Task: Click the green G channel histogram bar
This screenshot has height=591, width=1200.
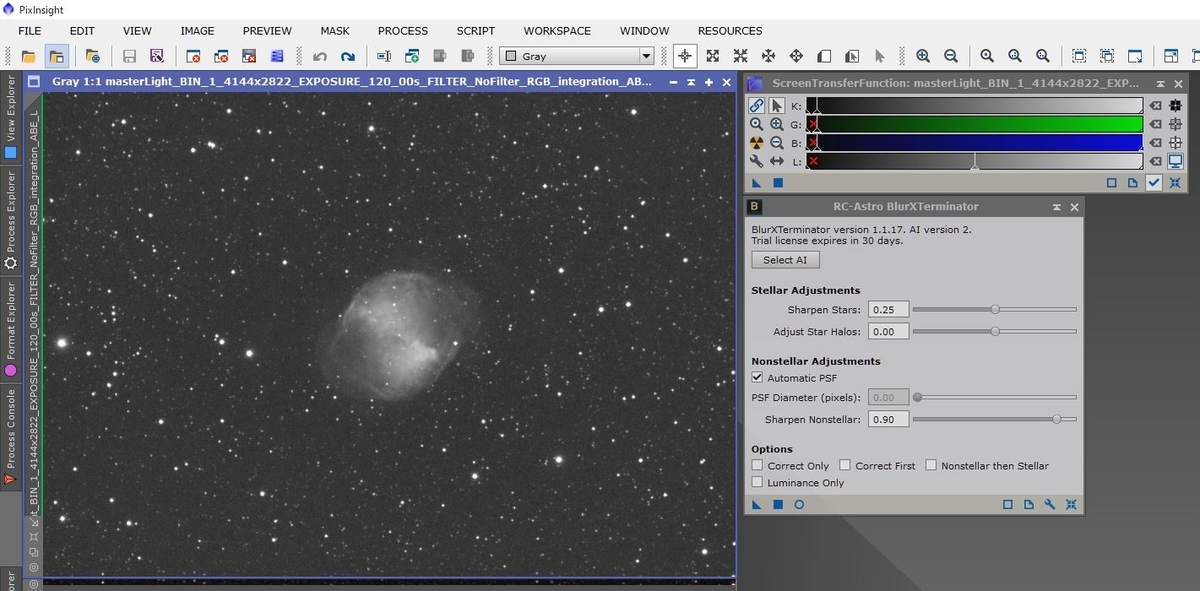Action: [974, 124]
